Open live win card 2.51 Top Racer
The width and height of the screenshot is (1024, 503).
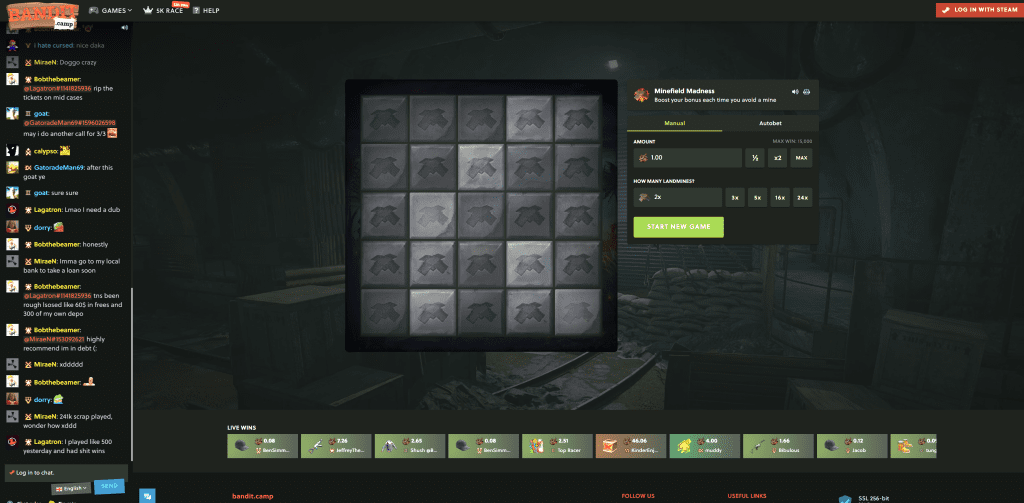click(x=557, y=446)
